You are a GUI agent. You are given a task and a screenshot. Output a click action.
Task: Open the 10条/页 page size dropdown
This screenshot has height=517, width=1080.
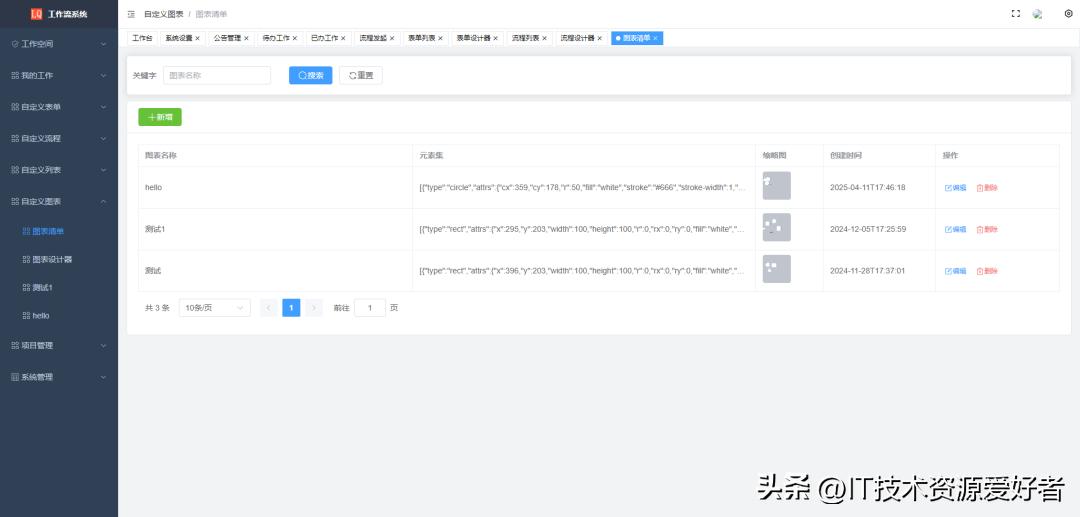click(214, 308)
